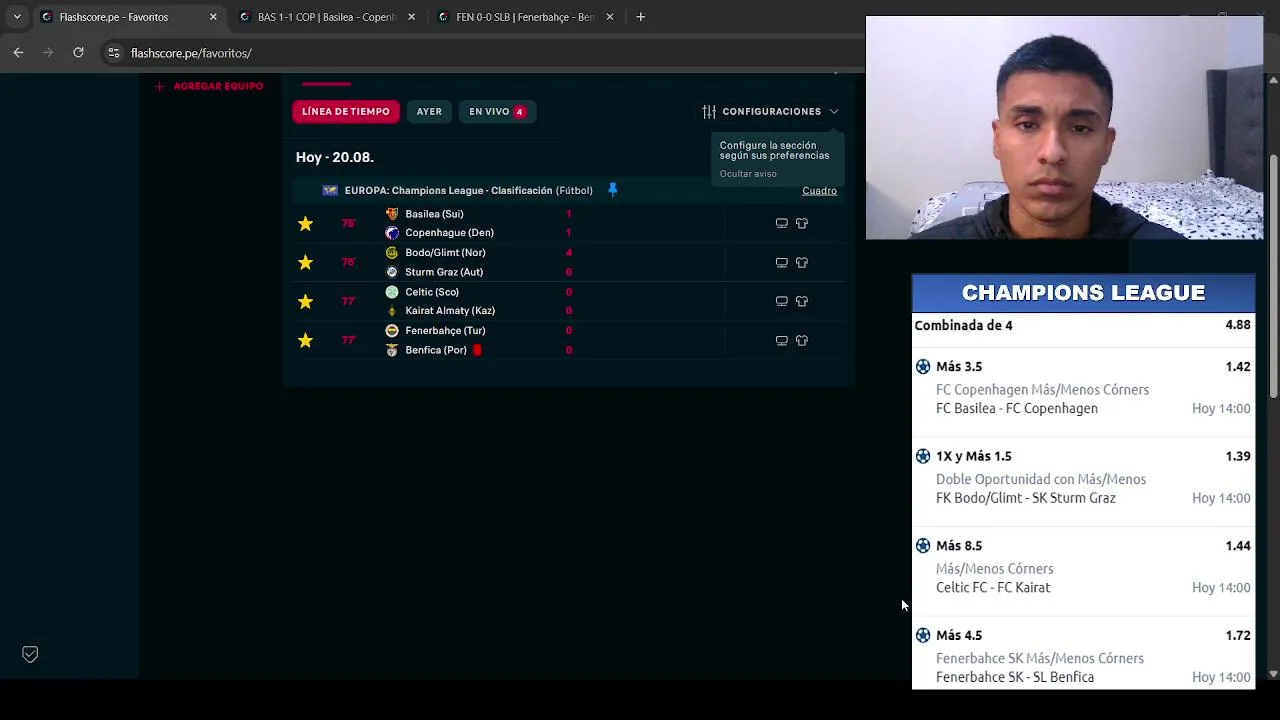This screenshot has height=720, width=1280.
Task: Open the browser tab search dropdown arrow
Action: (x=17, y=17)
